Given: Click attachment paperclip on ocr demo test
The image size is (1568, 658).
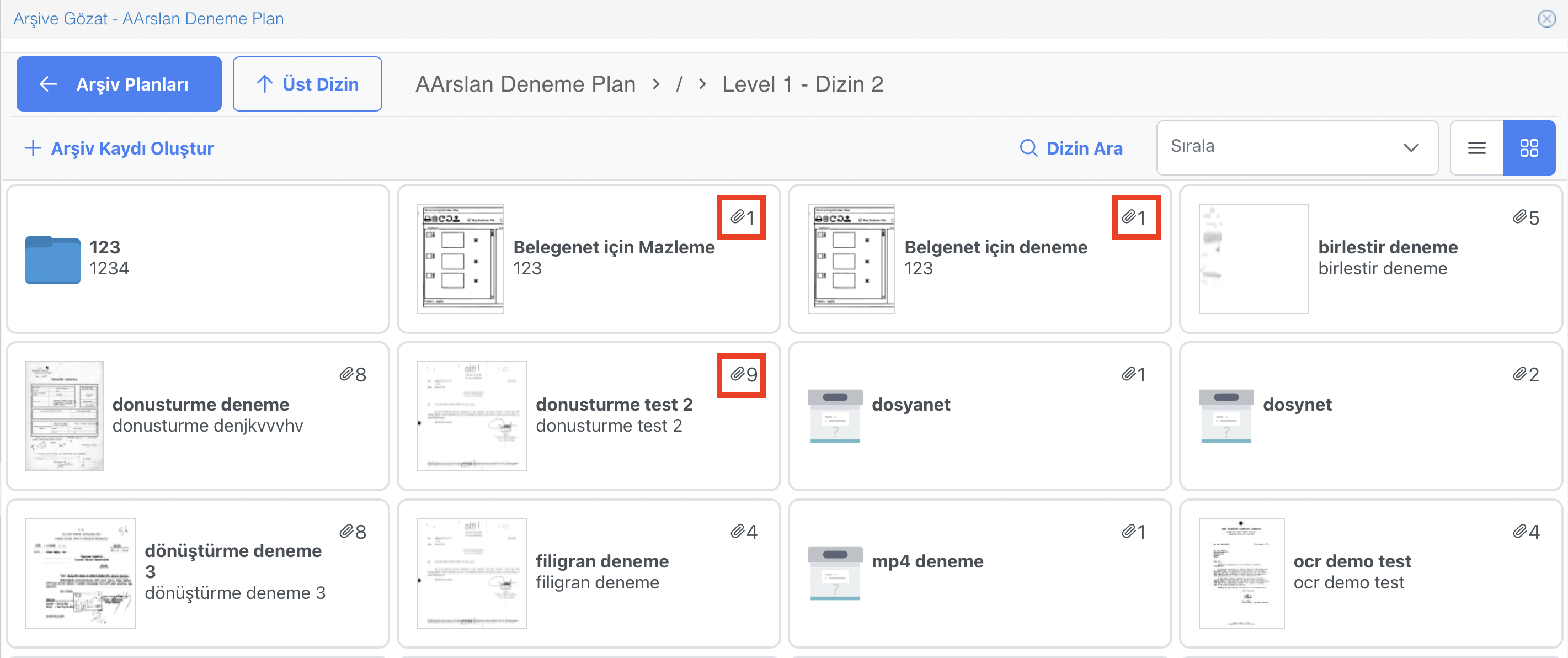Looking at the screenshot, I should [1520, 532].
